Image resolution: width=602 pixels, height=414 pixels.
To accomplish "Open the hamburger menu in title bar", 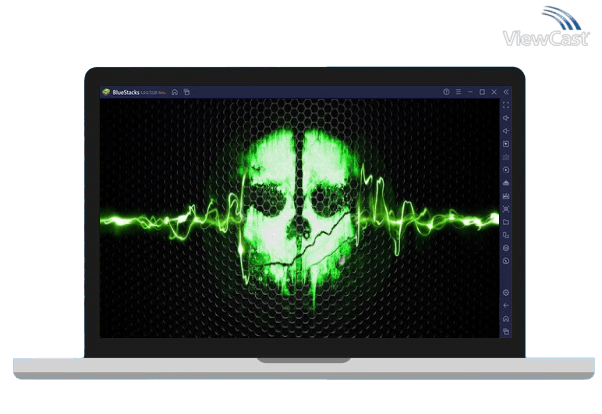I will tap(458, 92).
